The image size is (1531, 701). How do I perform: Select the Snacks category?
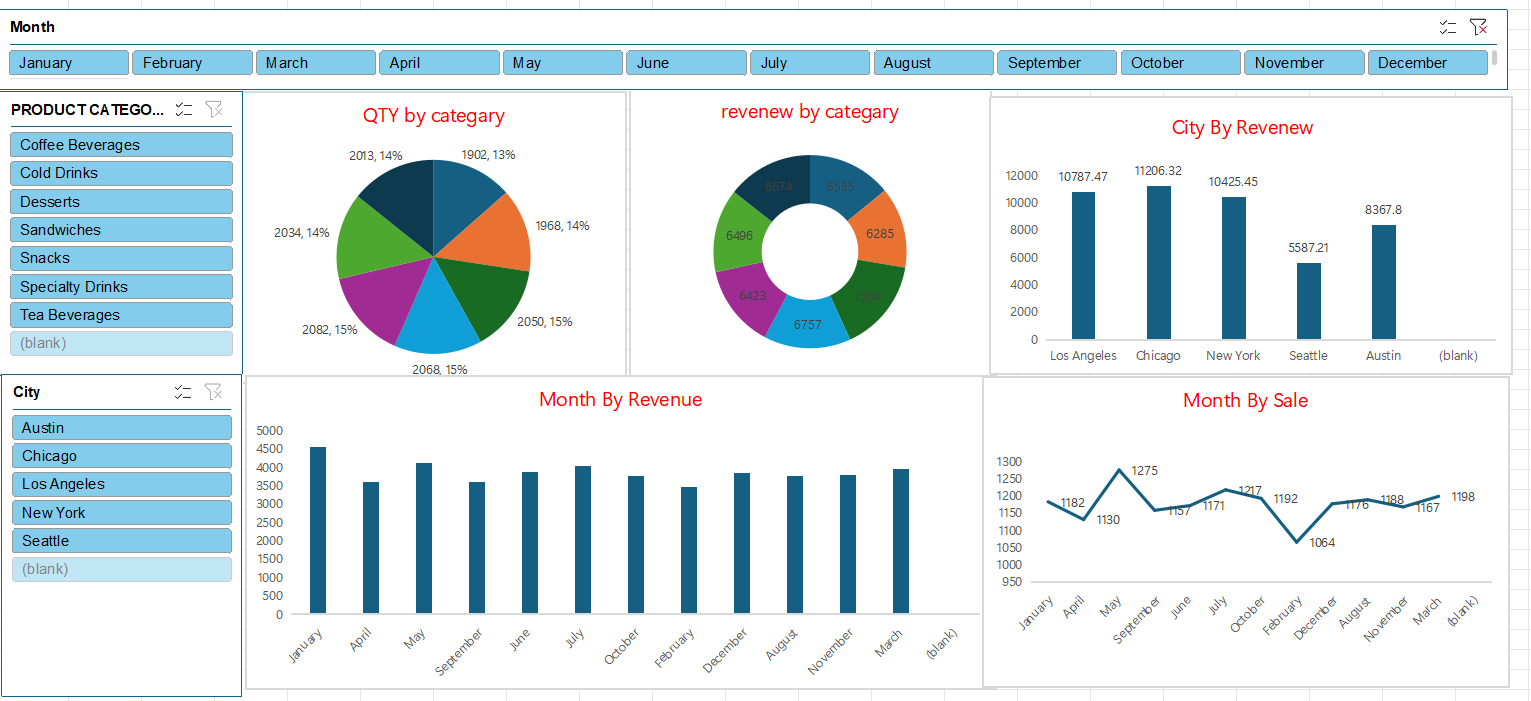point(121,258)
